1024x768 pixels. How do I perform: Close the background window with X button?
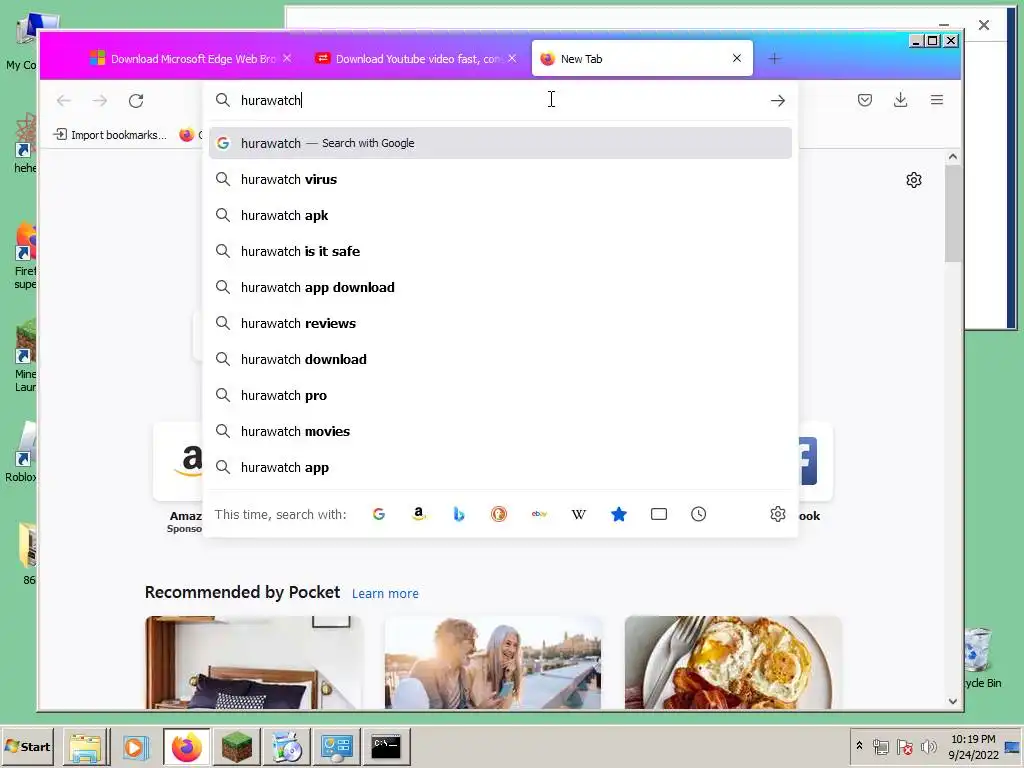[x=984, y=25]
